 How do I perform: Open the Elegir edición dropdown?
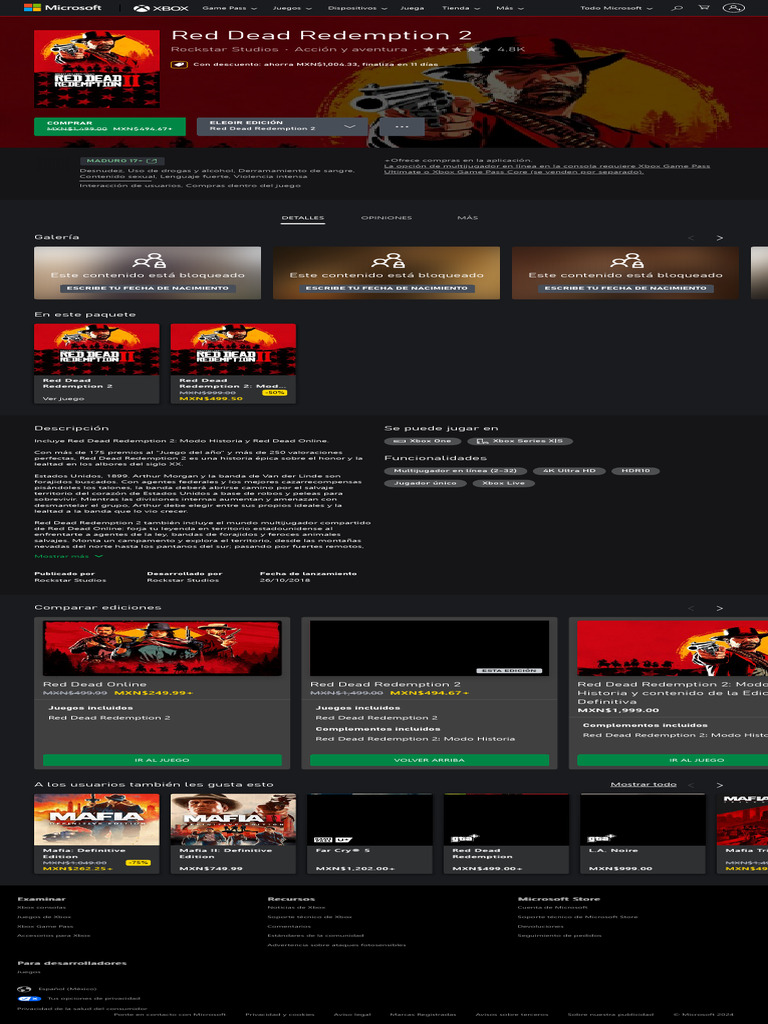click(282, 127)
